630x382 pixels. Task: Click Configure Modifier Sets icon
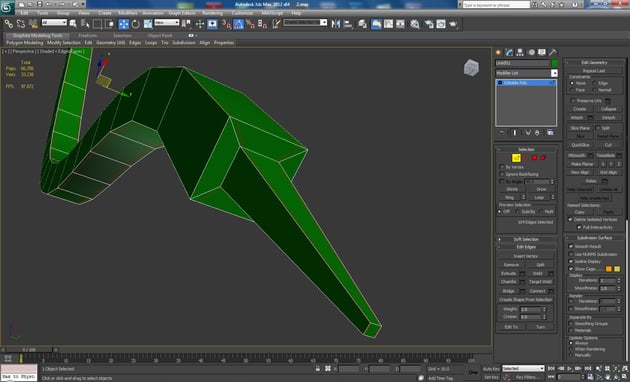tap(550, 133)
